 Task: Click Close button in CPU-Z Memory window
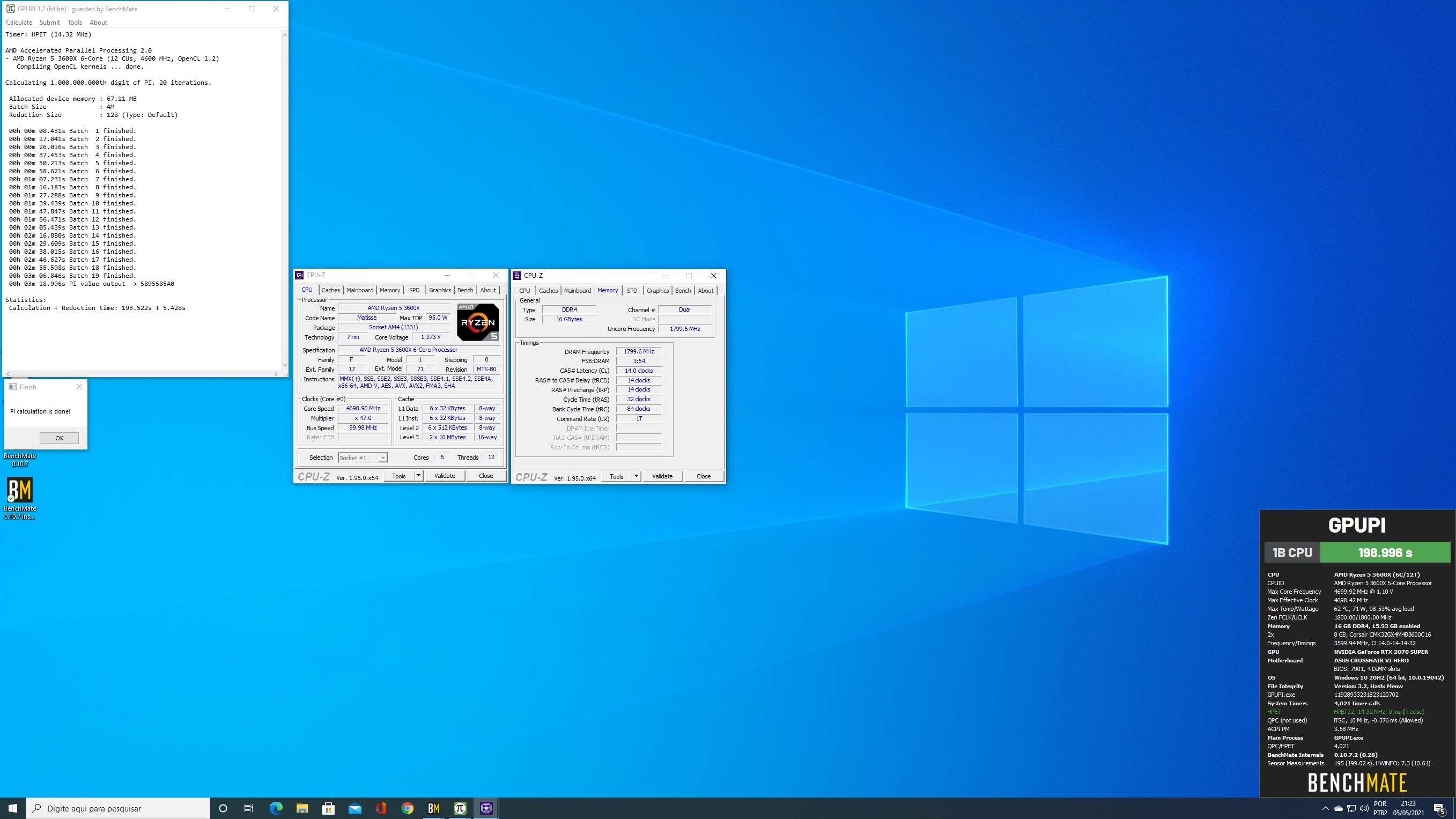point(704,476)
